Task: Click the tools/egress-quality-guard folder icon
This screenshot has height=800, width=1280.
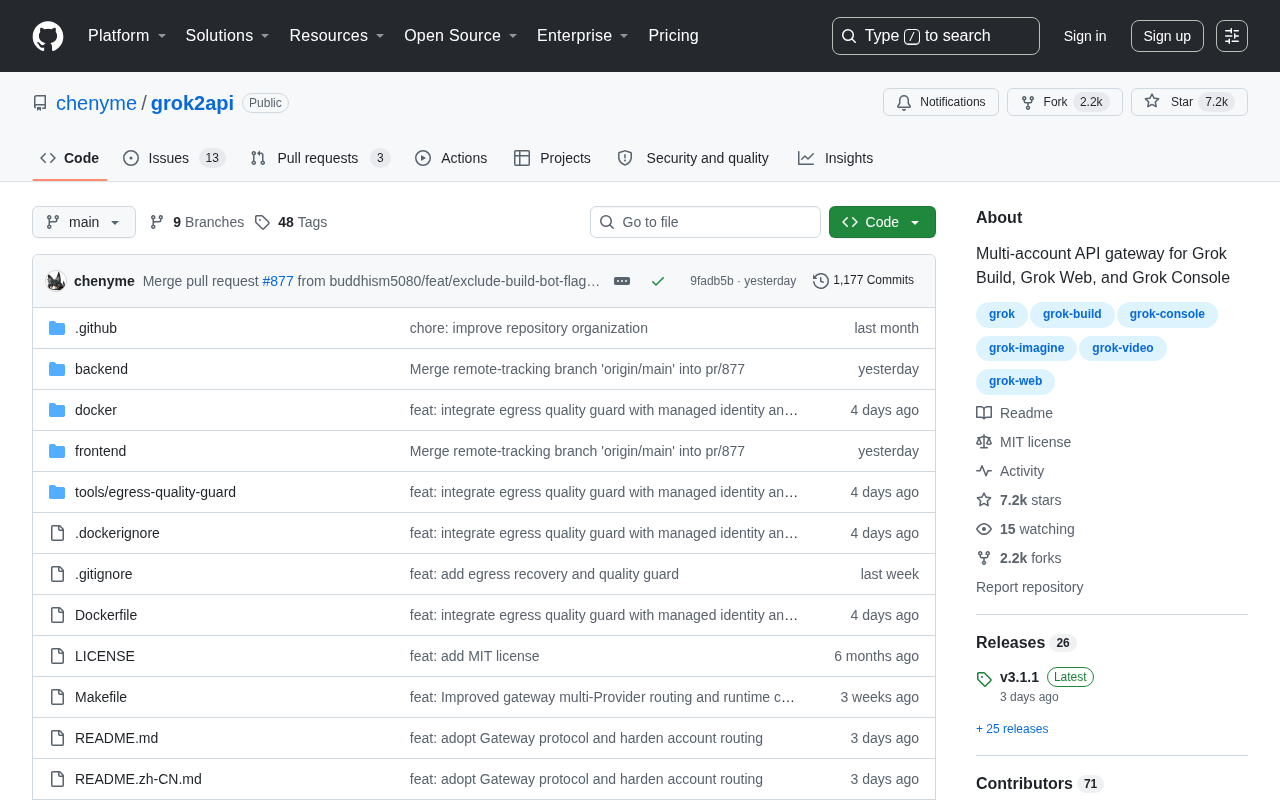Action: click(57, 492)
